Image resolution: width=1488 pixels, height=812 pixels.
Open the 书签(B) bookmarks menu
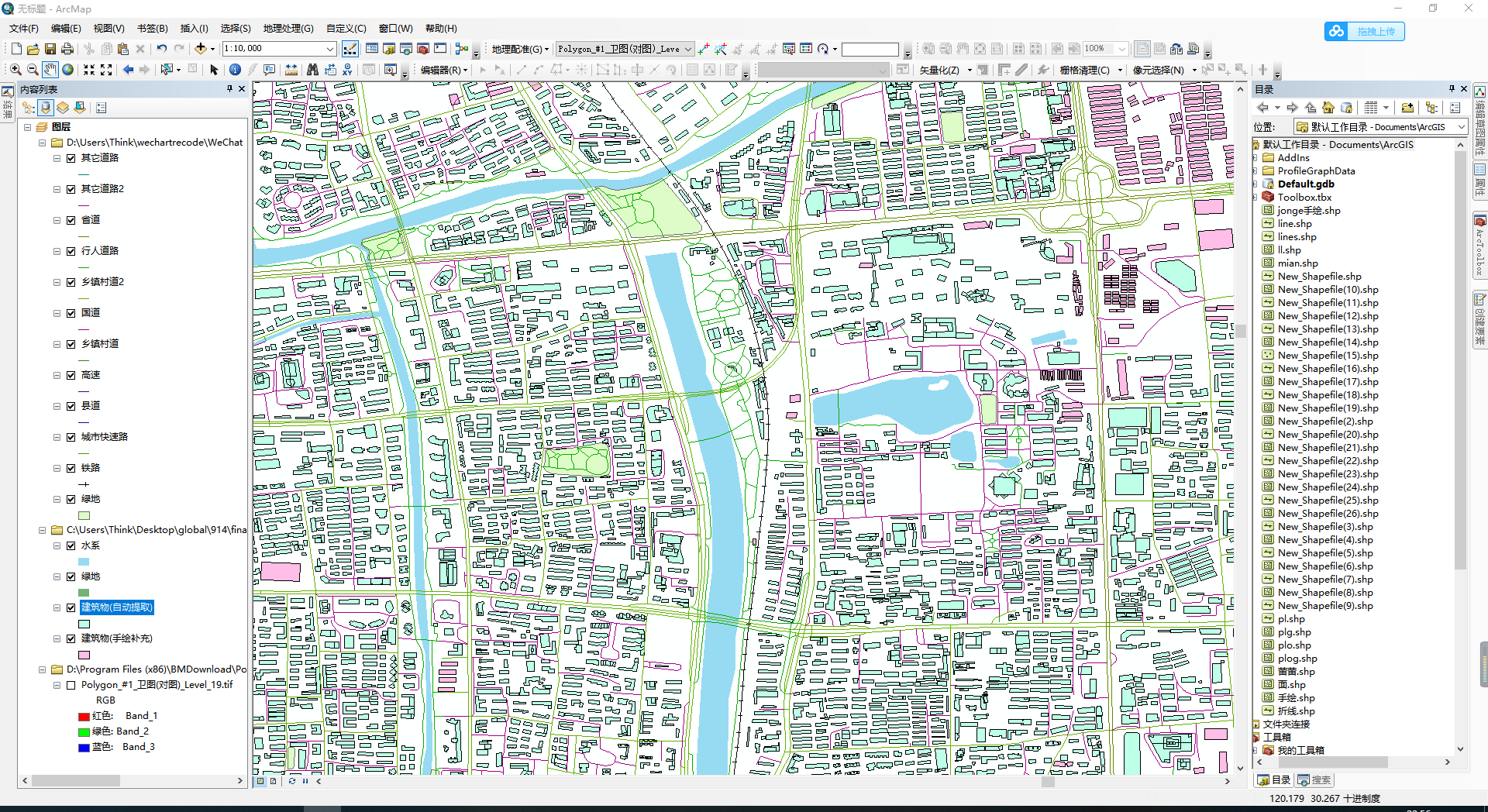(152, 29)
